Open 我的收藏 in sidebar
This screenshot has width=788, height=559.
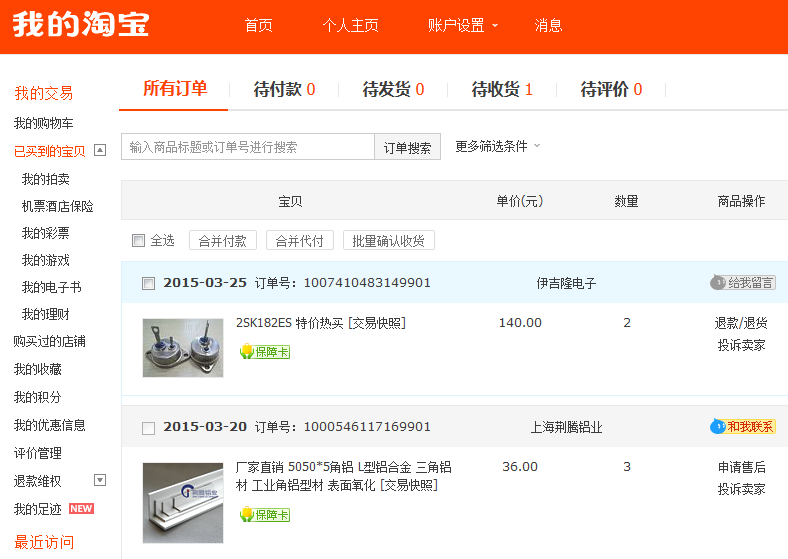pos(38,369)
